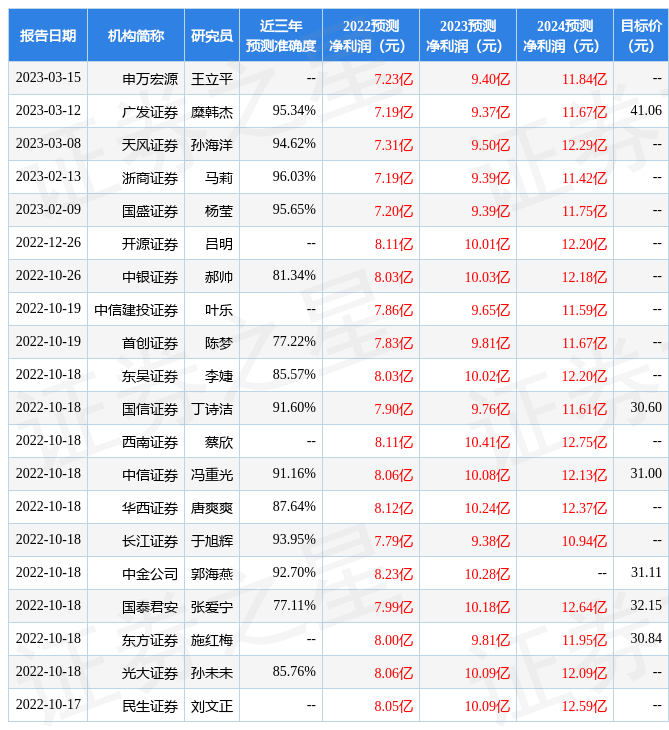Image resolution: width=669 pixels, height=730 pixels.
Task: Select the 研究员 column header
Action: [212, 36]
